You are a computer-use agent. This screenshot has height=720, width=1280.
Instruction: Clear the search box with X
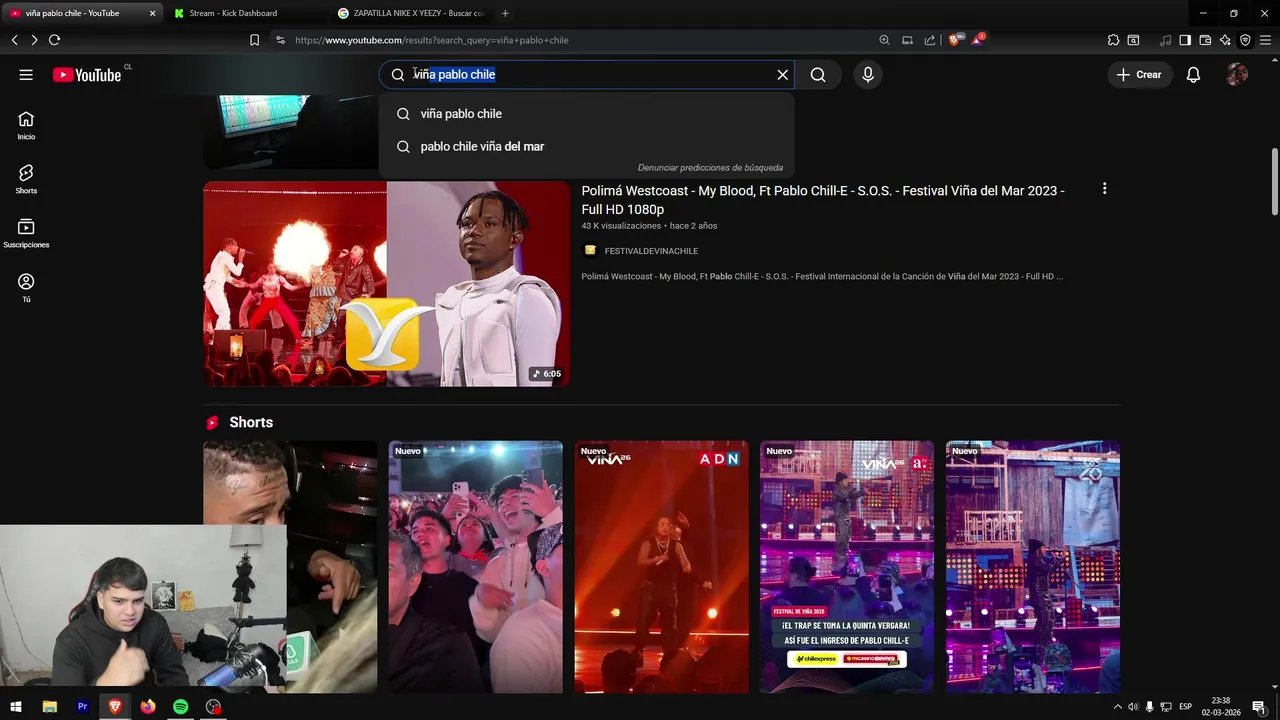783,75
